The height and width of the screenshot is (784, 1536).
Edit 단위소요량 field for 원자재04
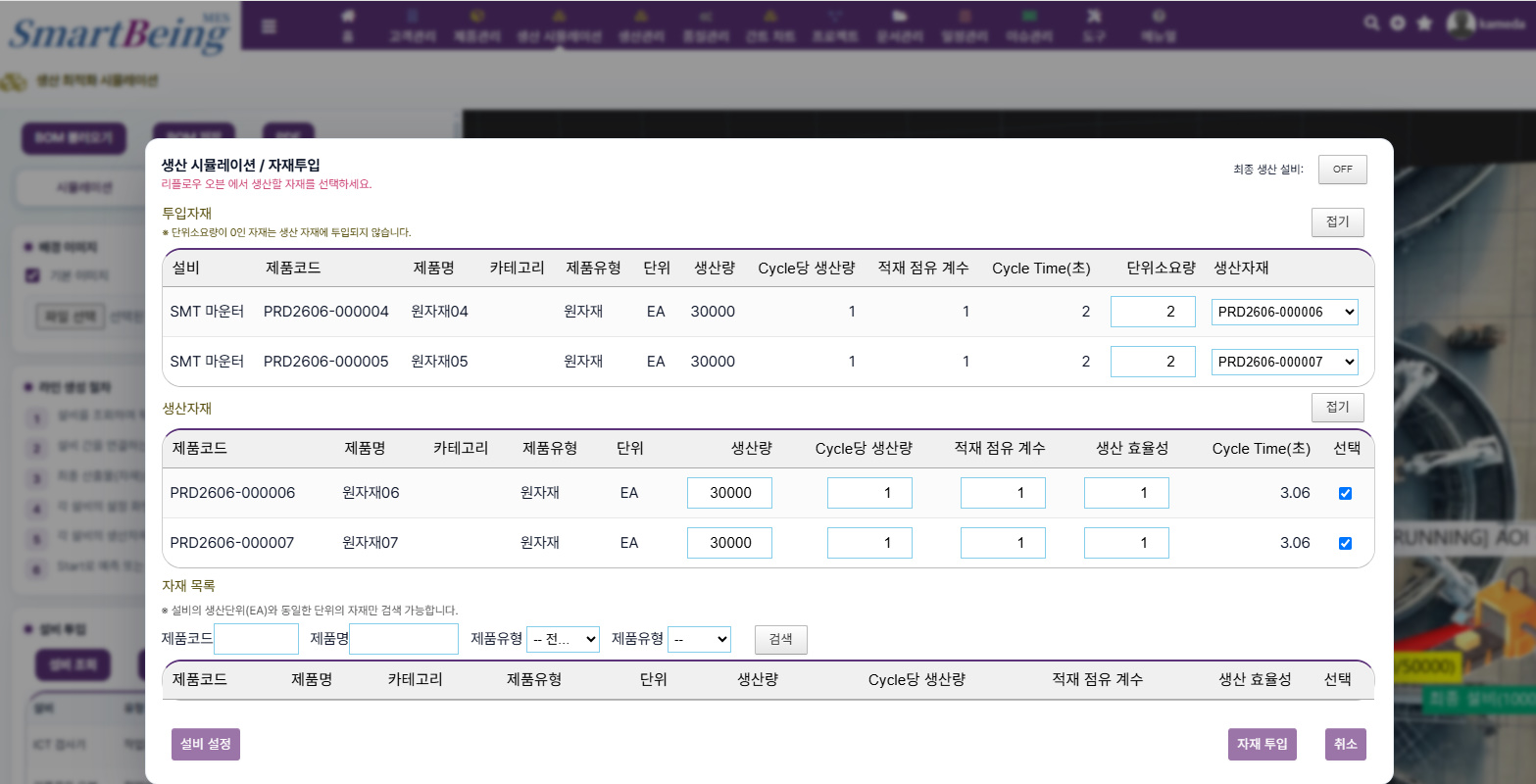(1153, 312)
